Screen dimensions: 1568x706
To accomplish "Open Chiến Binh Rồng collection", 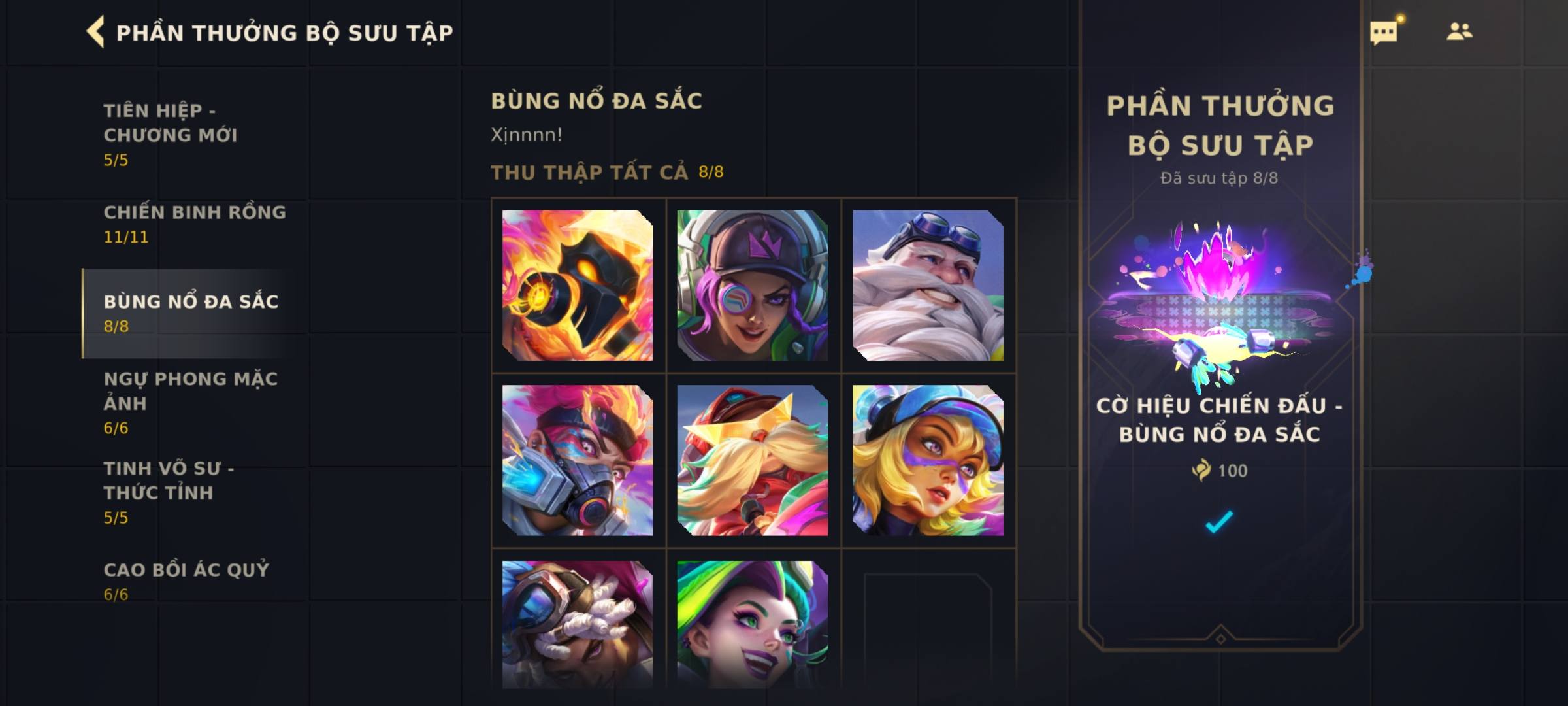I will coord(195,224).
